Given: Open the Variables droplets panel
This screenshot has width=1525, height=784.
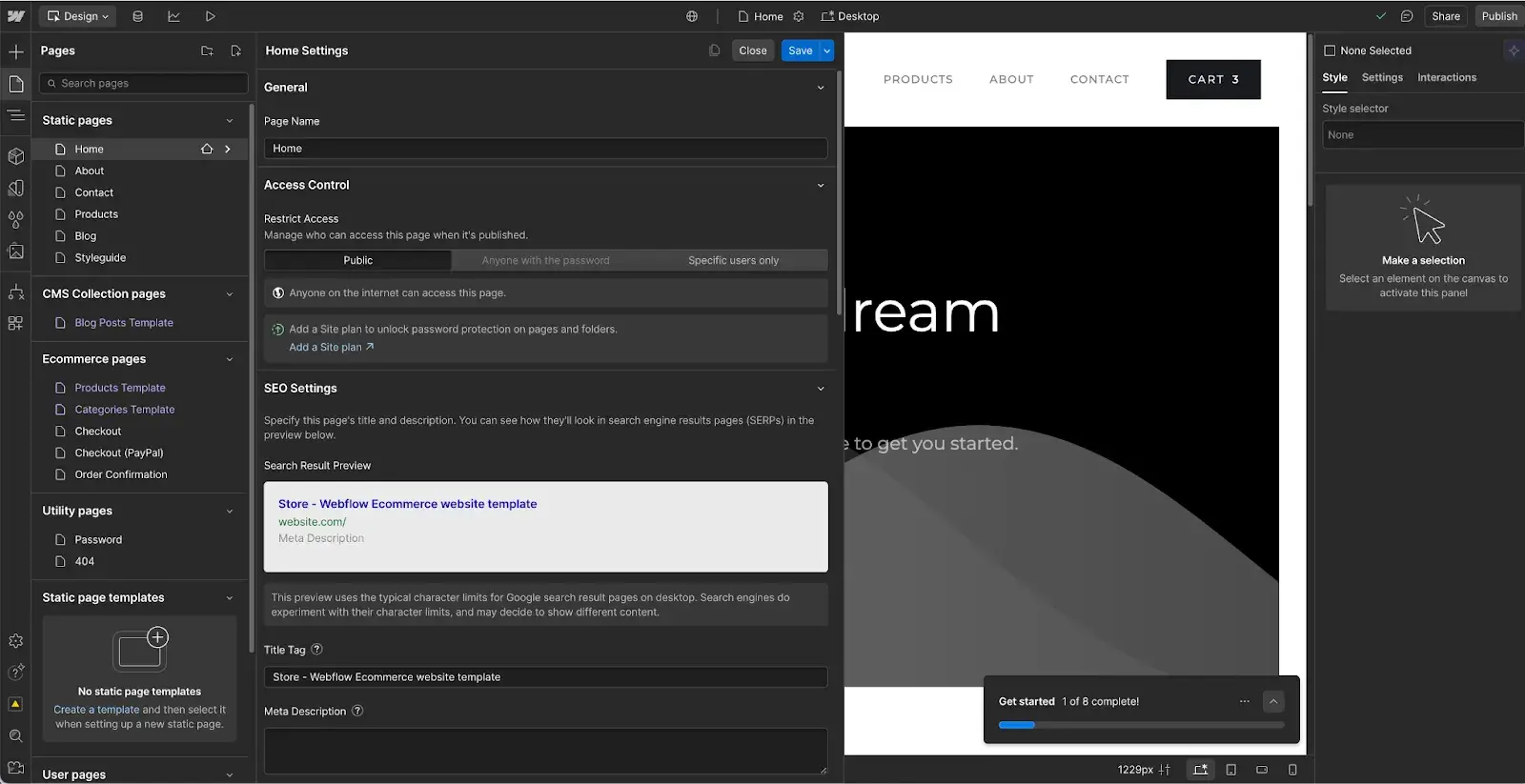Looking at the screenshot, I should [x=15, y=219].
